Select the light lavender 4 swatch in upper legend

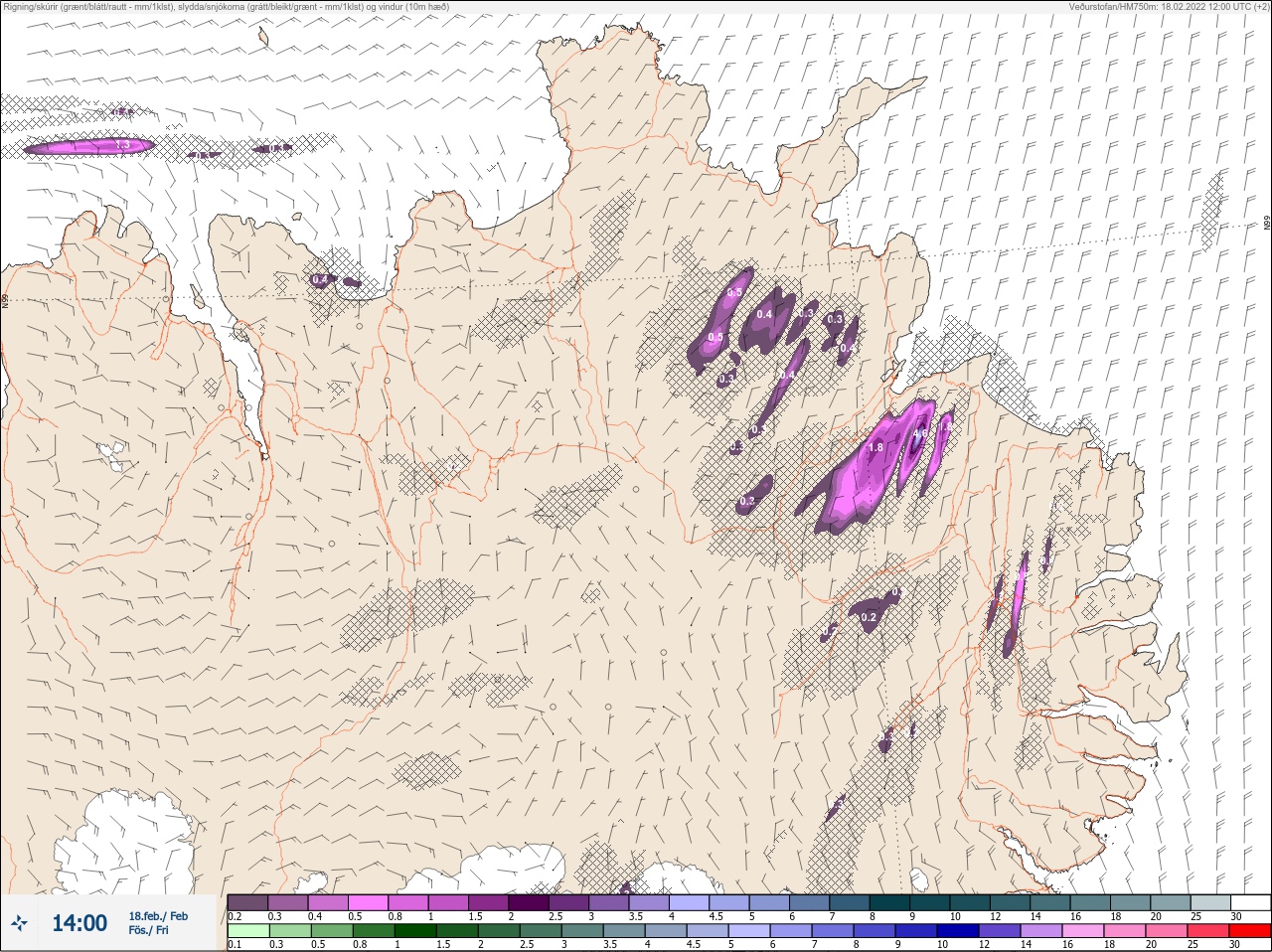[x=689, y=902]
